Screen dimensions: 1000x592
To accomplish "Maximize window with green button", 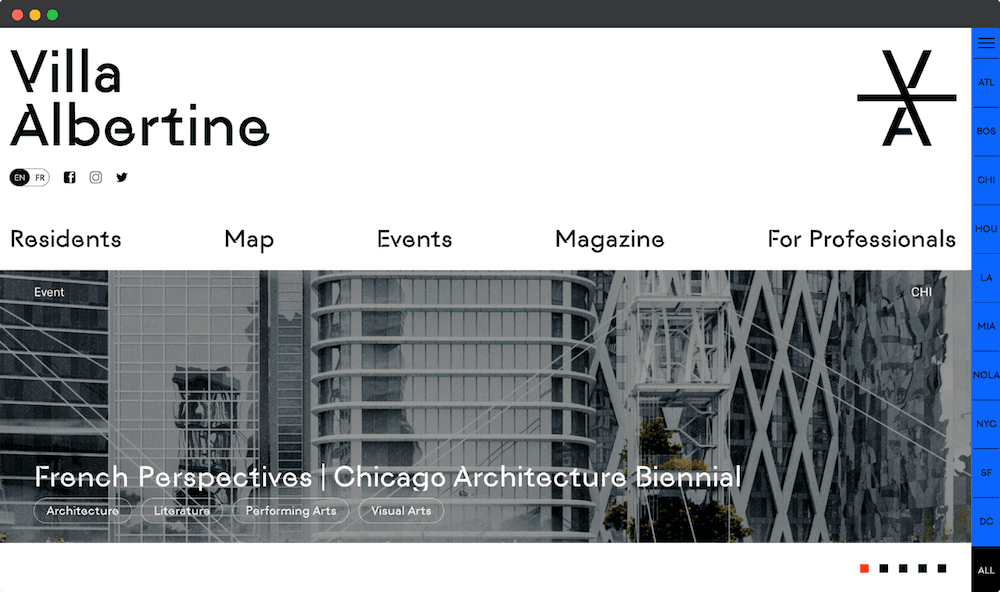I will point(52,15).
